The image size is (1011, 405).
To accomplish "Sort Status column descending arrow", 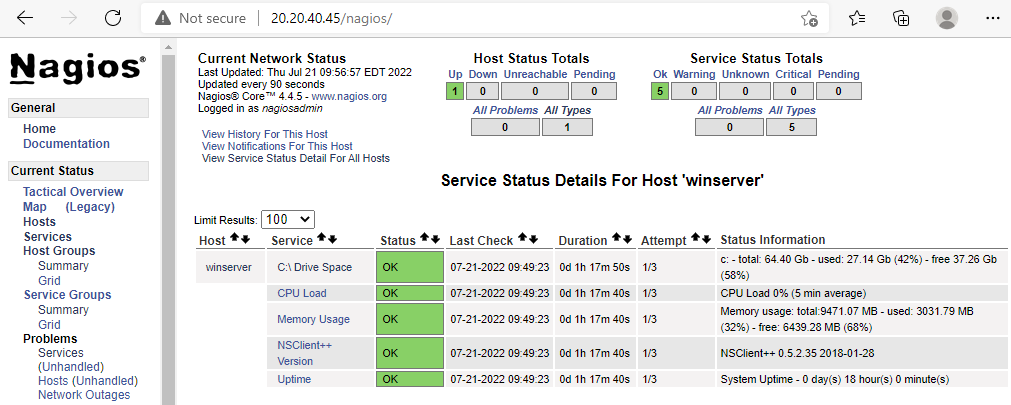I will click(x=435, y=239).
